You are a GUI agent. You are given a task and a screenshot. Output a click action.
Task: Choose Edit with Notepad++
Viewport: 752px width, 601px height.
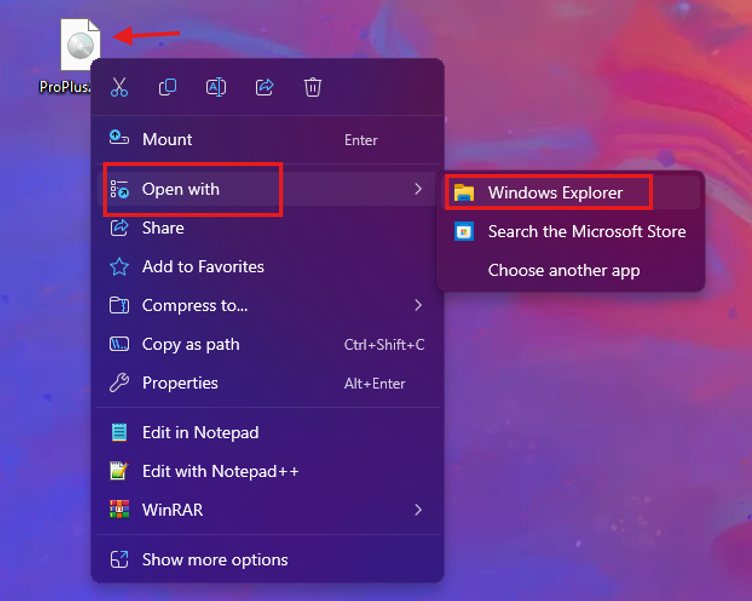(267, 471)
